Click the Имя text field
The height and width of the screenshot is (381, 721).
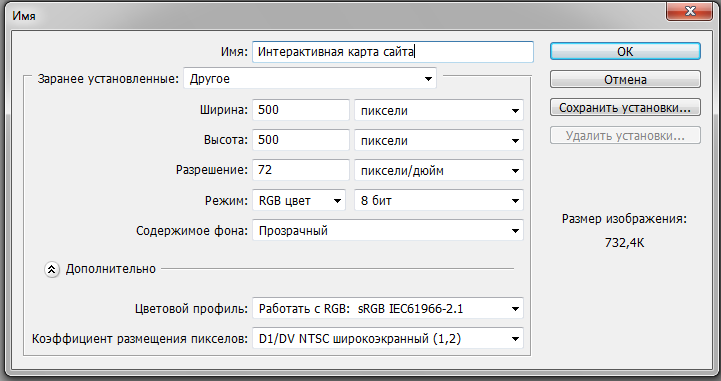point(393,51)
